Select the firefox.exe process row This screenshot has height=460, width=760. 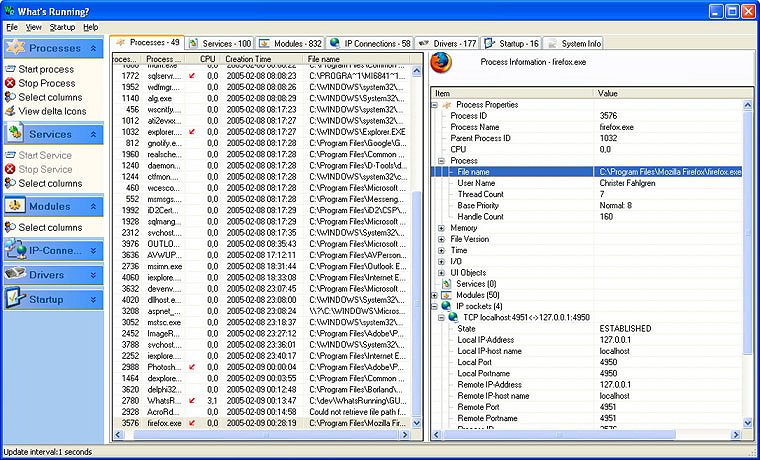pos(262,423)
